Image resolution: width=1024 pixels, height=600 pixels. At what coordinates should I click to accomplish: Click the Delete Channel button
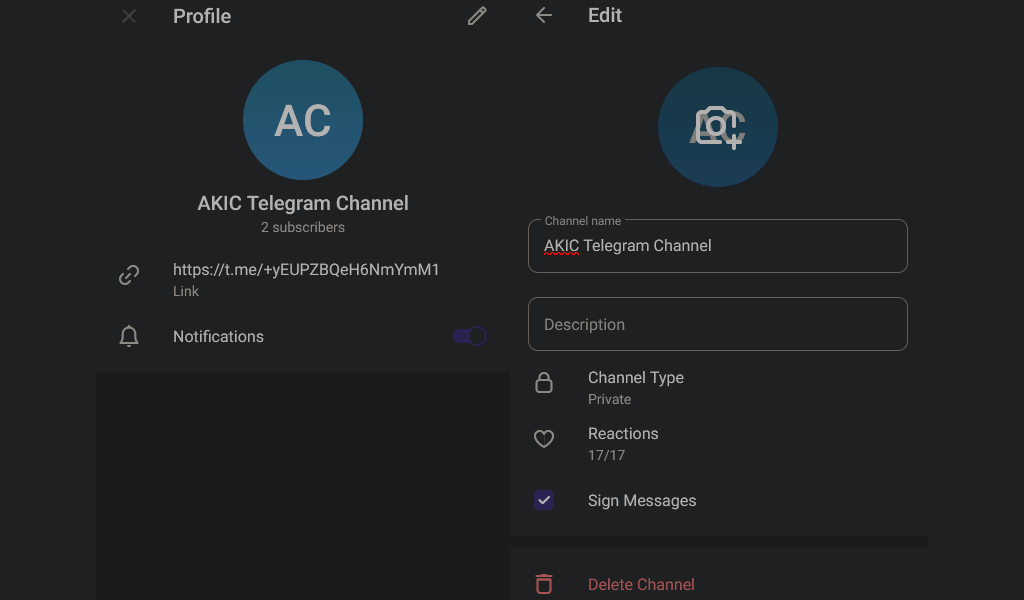tap(641, 584)
